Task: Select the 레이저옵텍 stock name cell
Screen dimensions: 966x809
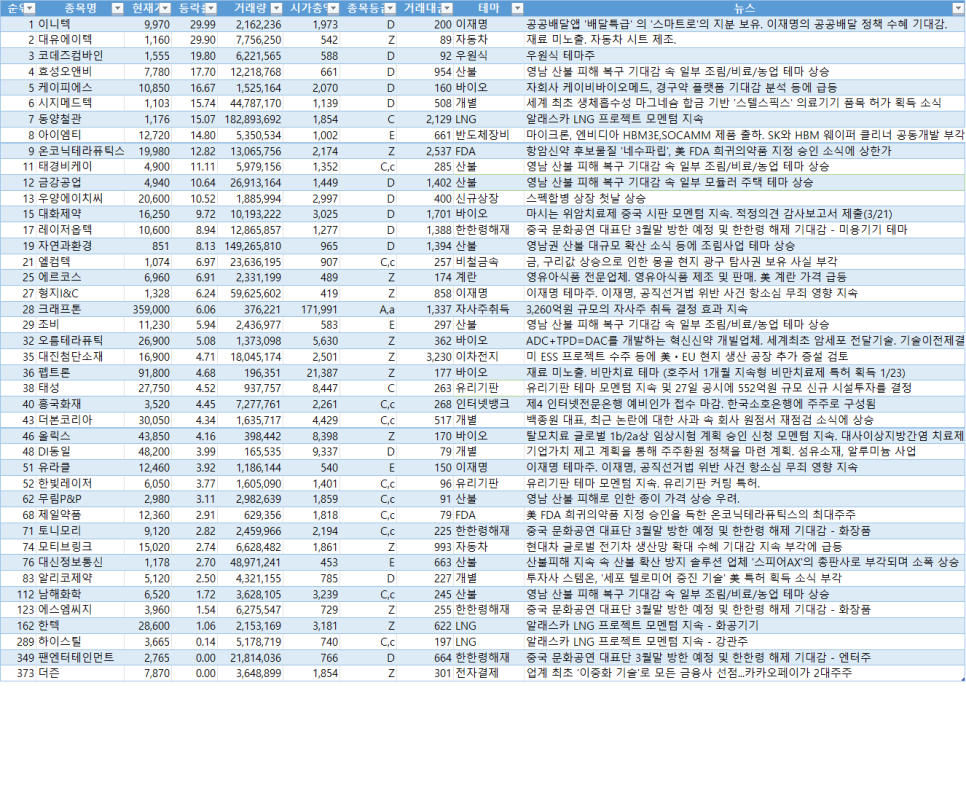Action: [x=80, y=230]
